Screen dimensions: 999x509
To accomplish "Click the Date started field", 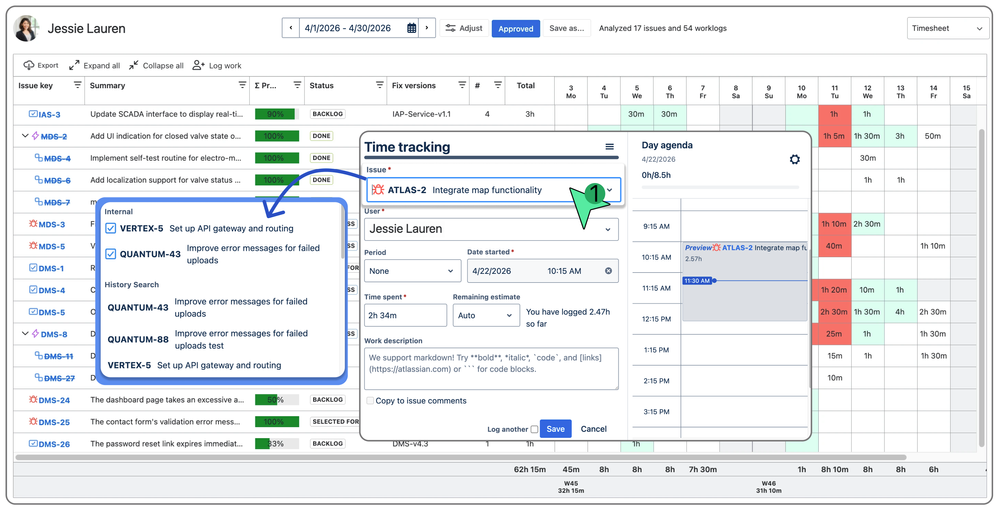I will tap(543, 271).
